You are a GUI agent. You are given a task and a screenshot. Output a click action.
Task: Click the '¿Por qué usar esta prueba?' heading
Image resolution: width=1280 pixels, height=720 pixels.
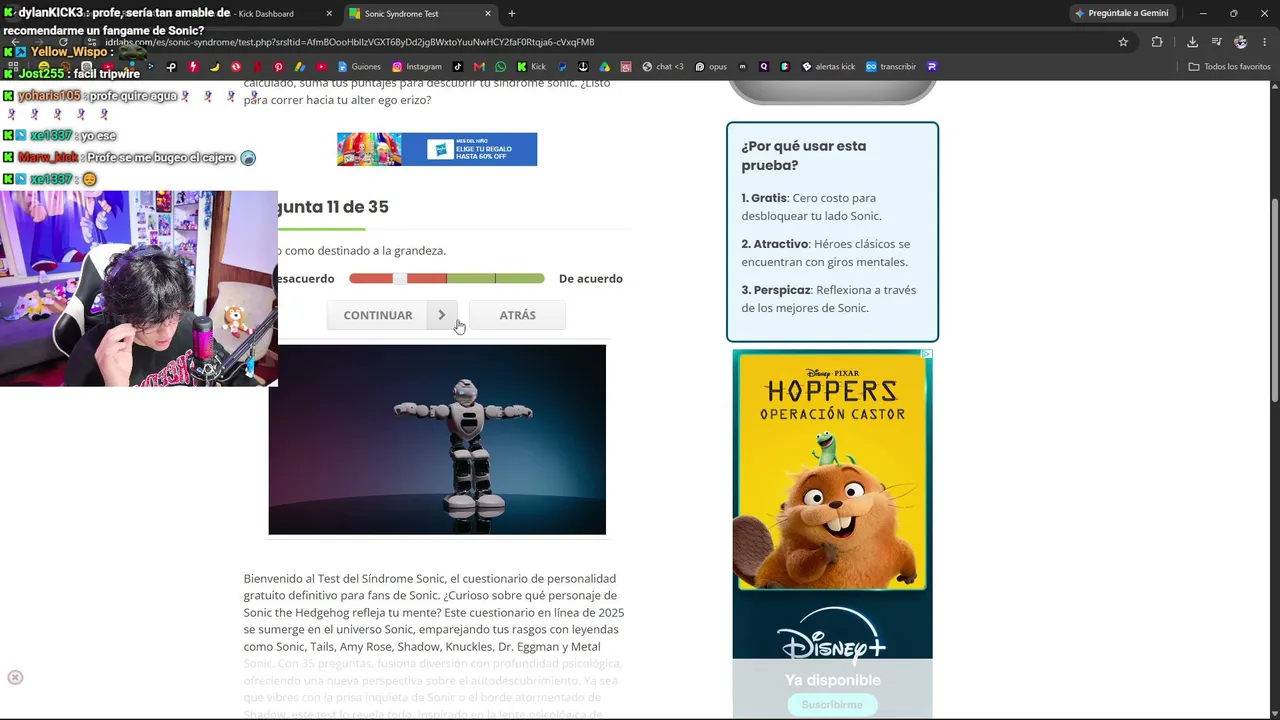804,156
